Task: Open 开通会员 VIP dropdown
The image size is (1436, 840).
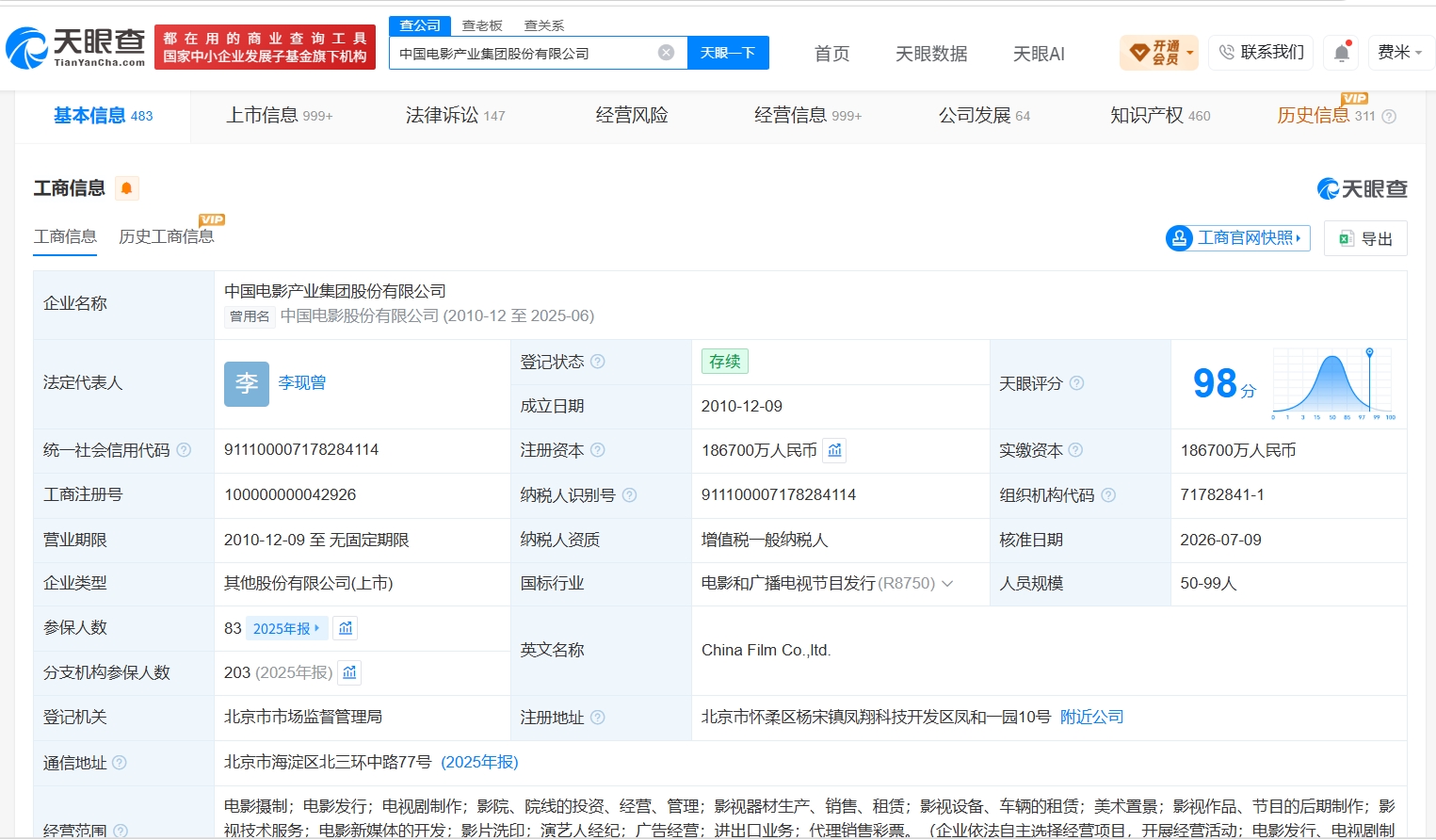Action: pos(1159,53)
